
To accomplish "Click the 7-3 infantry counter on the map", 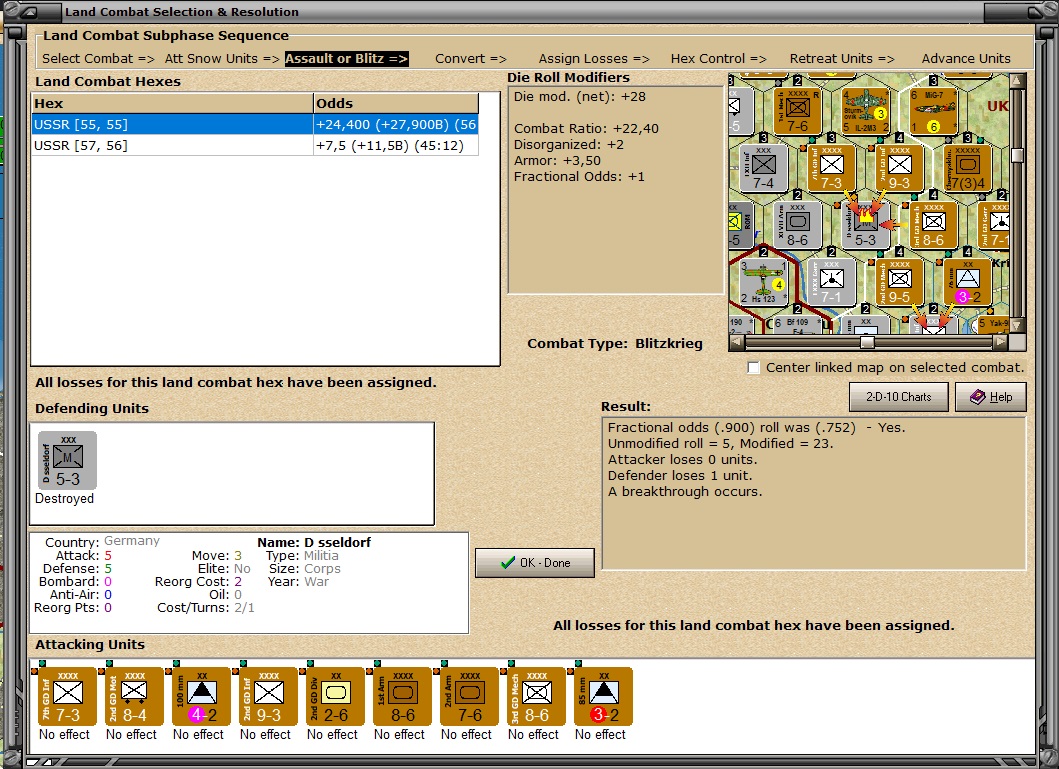I will (831, 167).
